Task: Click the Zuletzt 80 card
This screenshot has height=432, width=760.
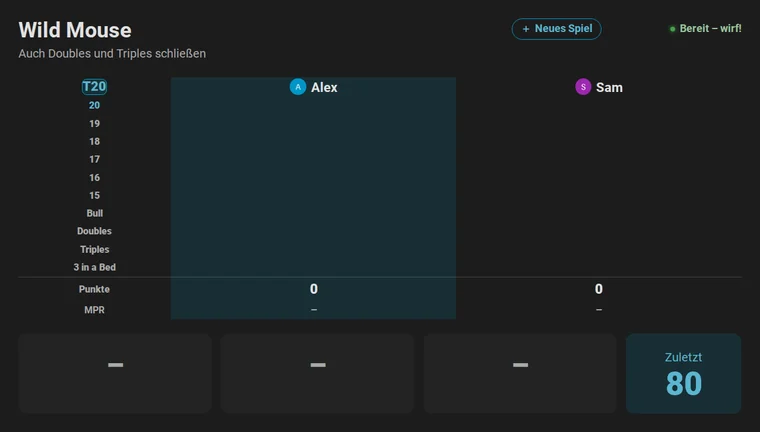Action: (x=683, y=373)
